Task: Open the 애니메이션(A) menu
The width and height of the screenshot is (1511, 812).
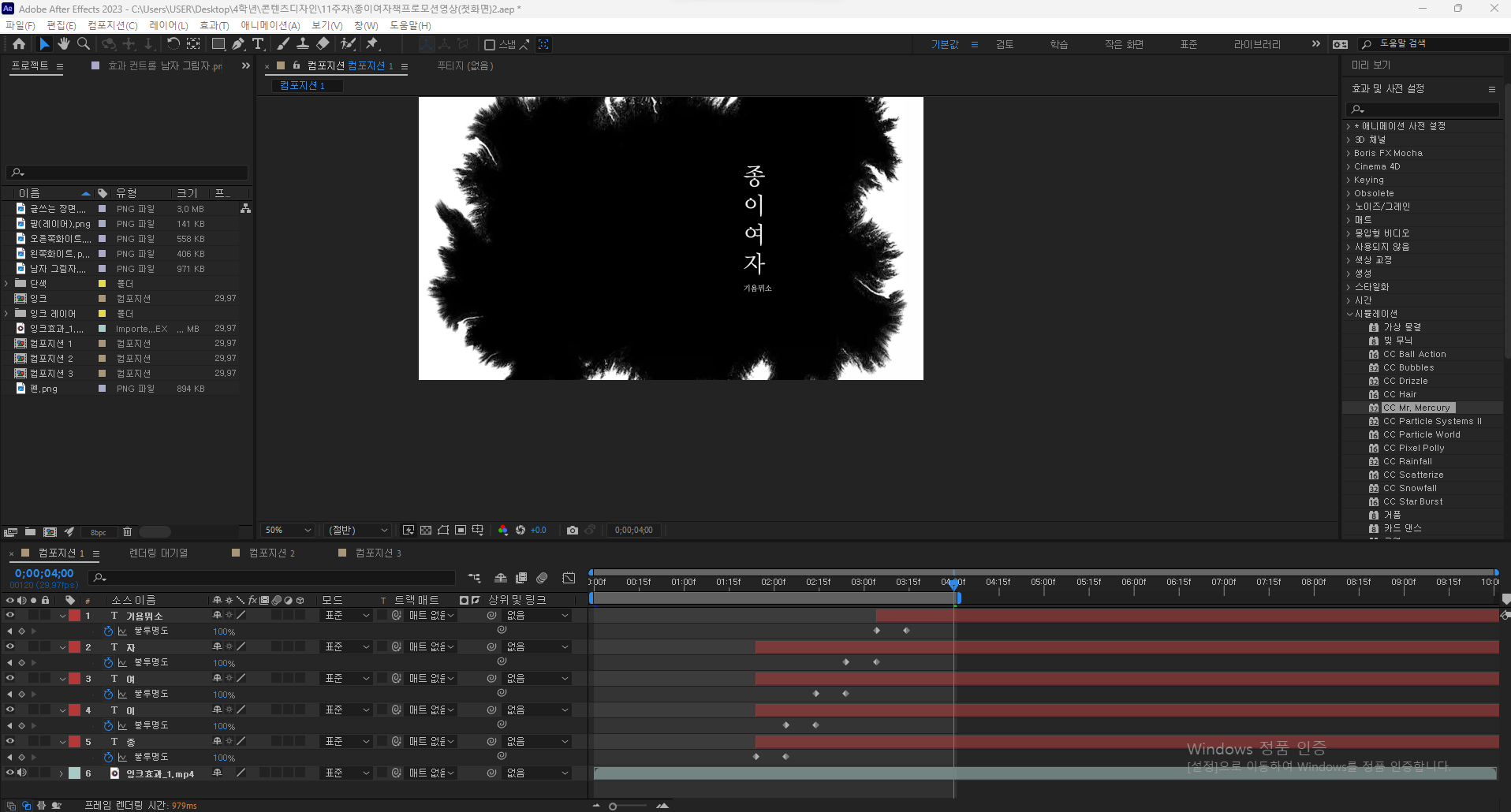Action: pos(270,25)
